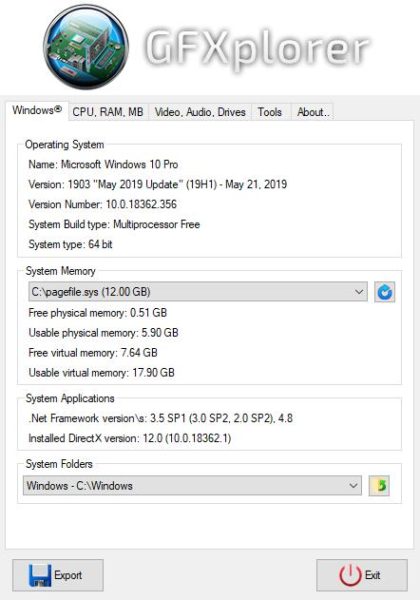This screenshot has width=420, height=600.
Task: Click the 'System Memory' group label
Action: (x=60, y=271)
